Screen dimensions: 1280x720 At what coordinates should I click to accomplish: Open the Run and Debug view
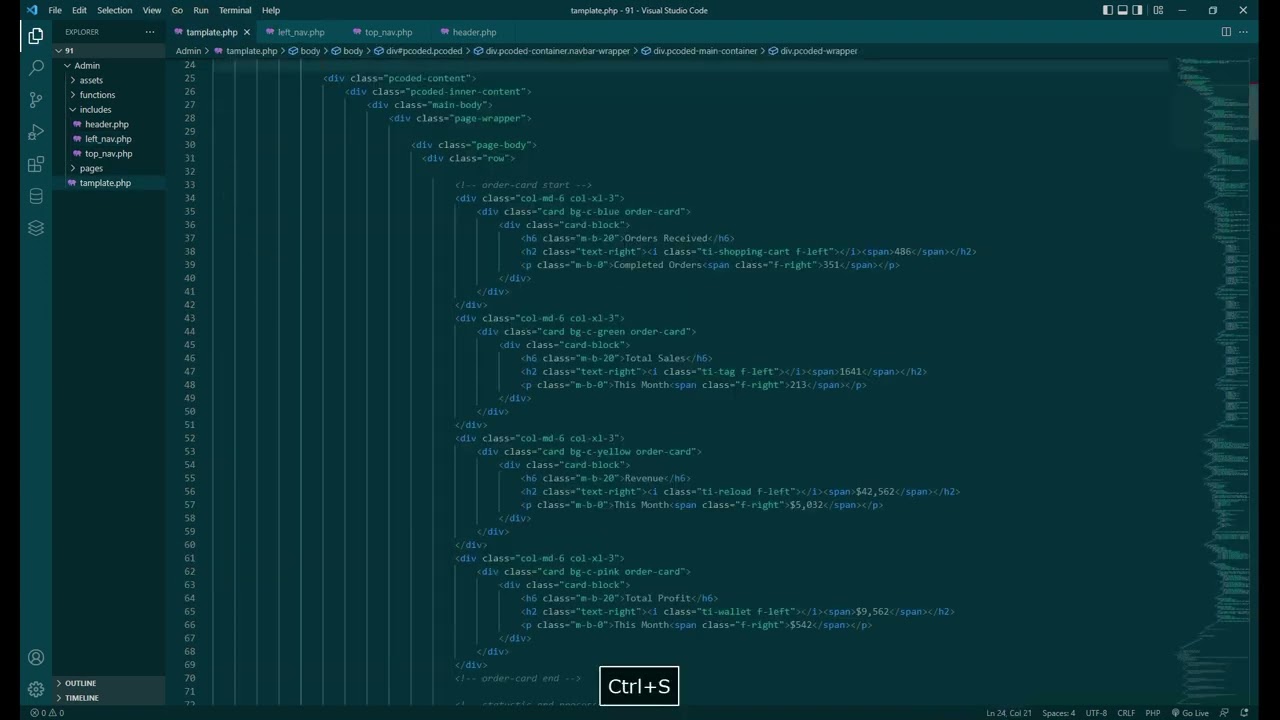pyautogui.click(x=36, y=132)
